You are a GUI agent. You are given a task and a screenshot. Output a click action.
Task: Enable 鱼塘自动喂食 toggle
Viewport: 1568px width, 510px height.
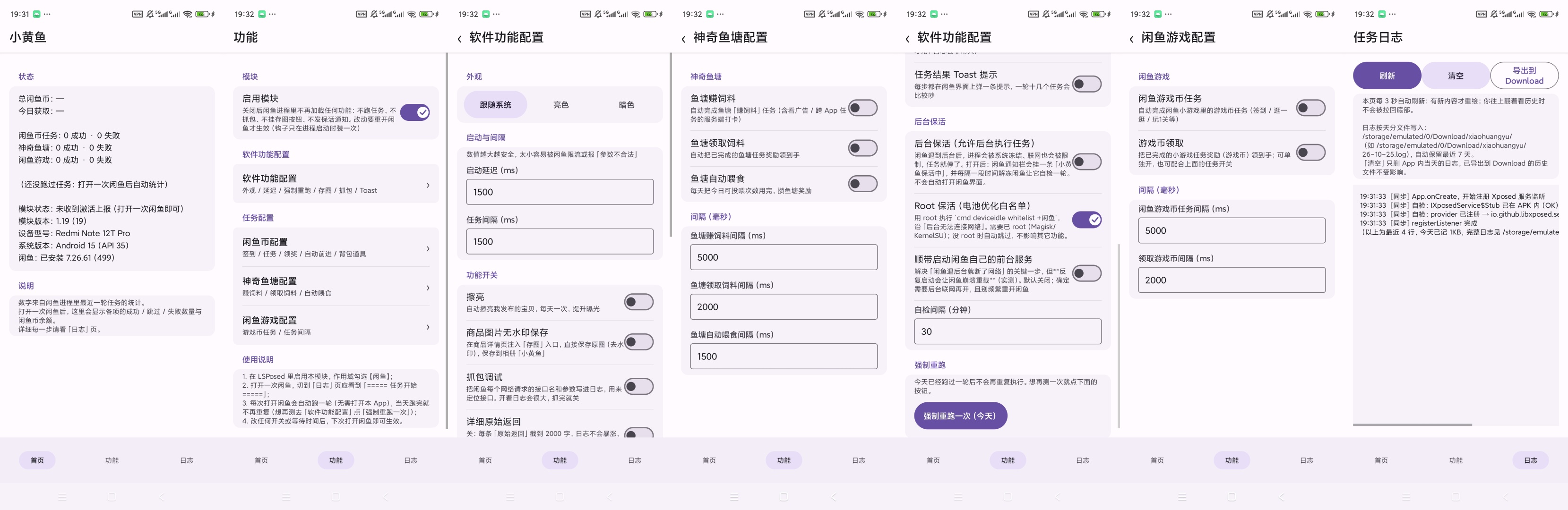[x=862, y=184]
